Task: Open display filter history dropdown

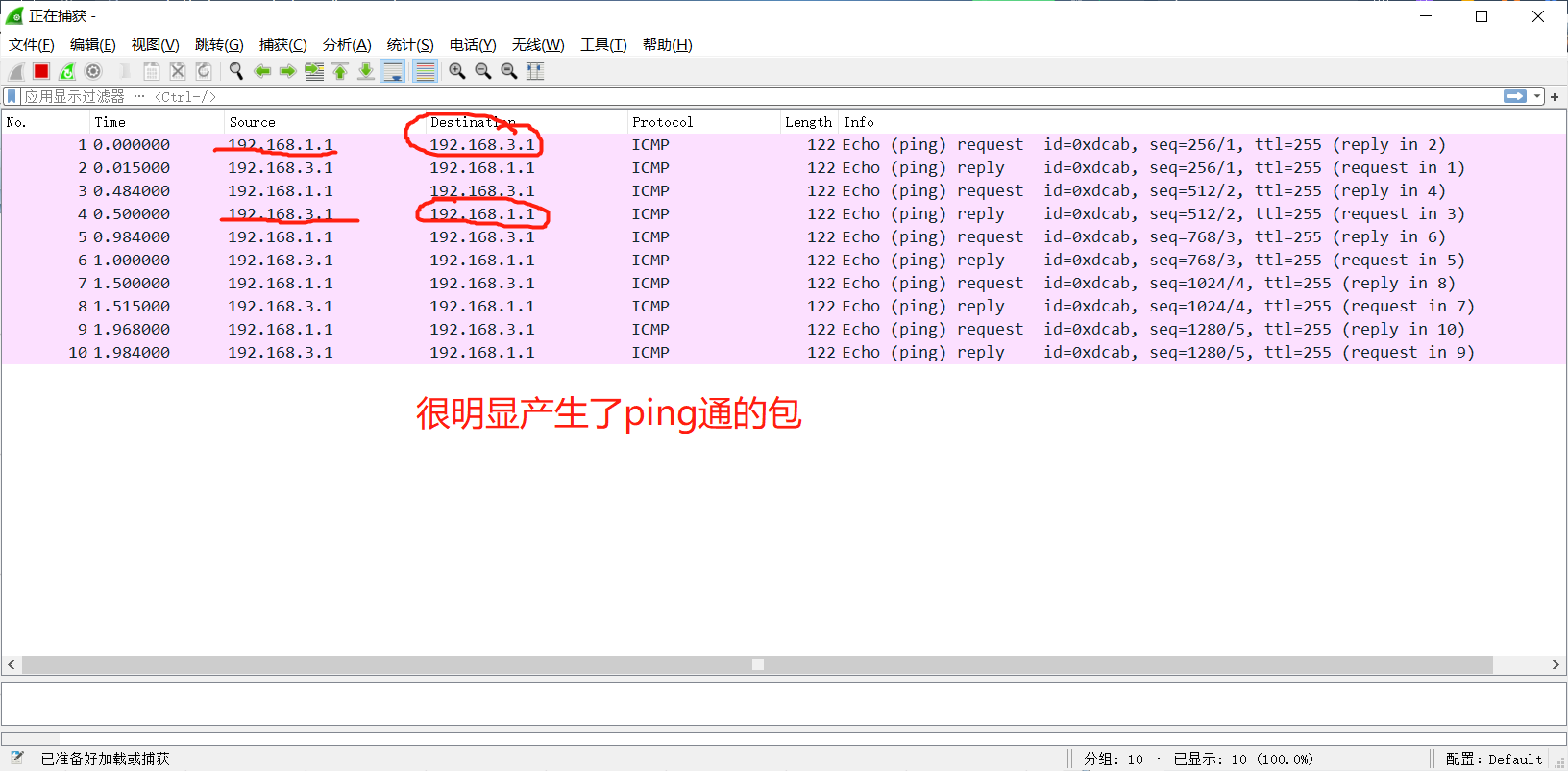Action: [x=1537, y=96]
